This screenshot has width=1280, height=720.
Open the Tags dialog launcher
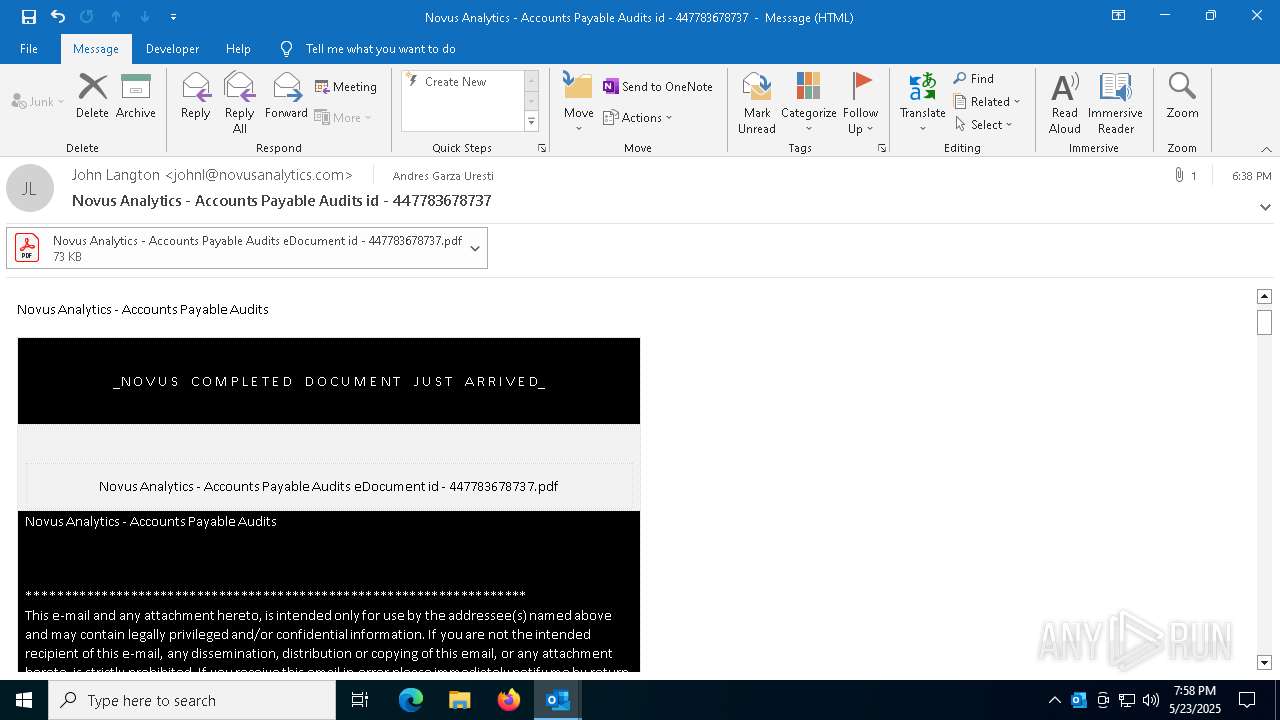coord(882,148)
